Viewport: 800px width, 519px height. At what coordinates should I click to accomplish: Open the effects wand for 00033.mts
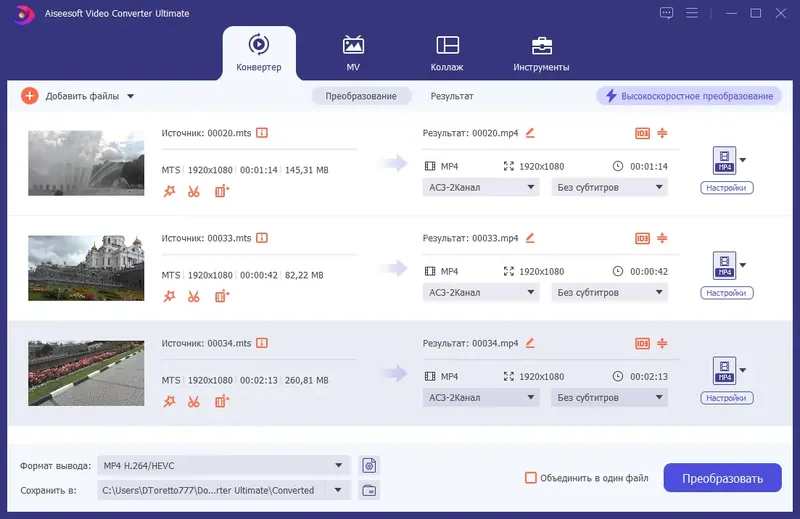click(x=169, y=296)
